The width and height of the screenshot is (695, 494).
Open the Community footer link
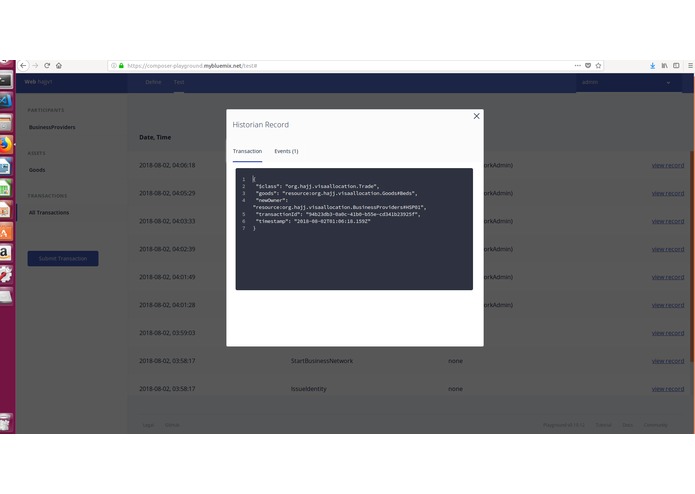pyautogui.click(x=655, y=425)
